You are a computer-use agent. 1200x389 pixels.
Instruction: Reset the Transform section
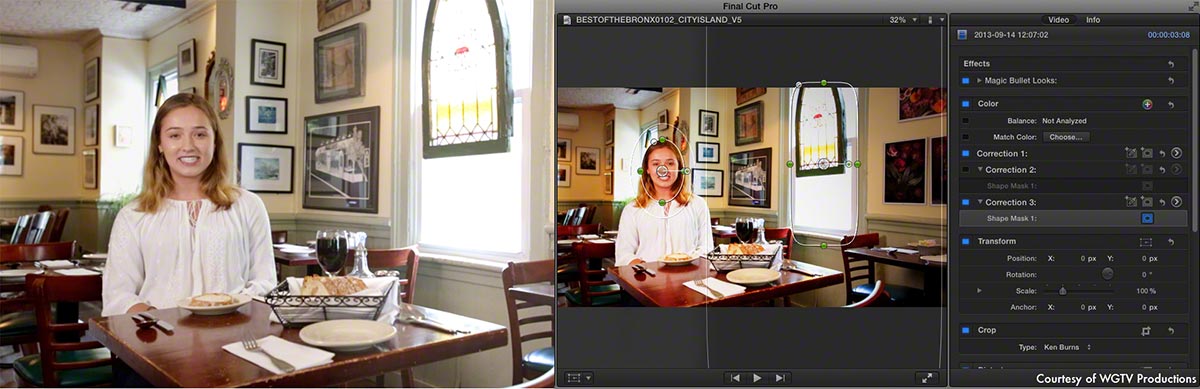(x=1171, y=242)
